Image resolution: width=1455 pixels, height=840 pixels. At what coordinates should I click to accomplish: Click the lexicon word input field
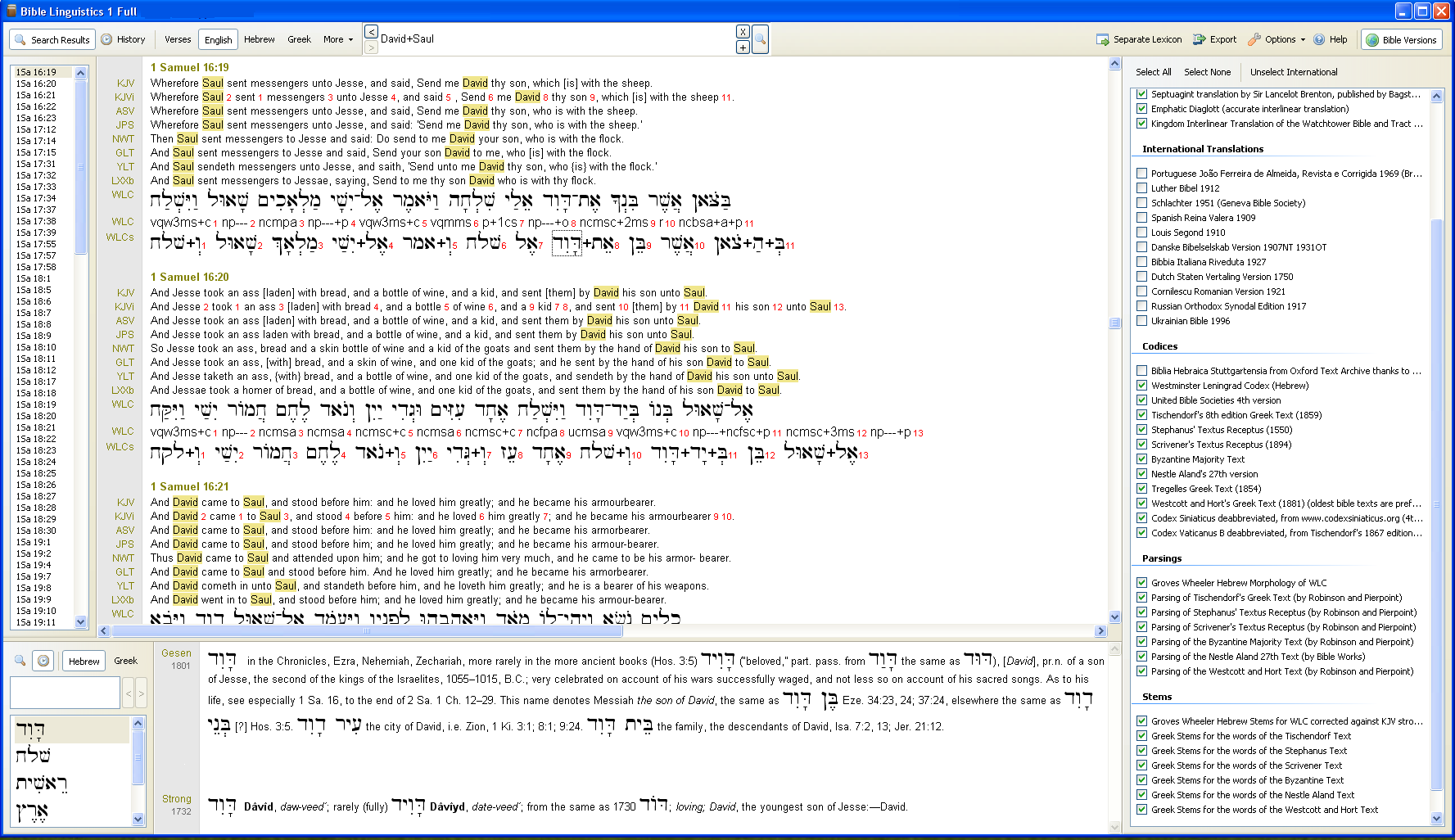click(65, 693)
